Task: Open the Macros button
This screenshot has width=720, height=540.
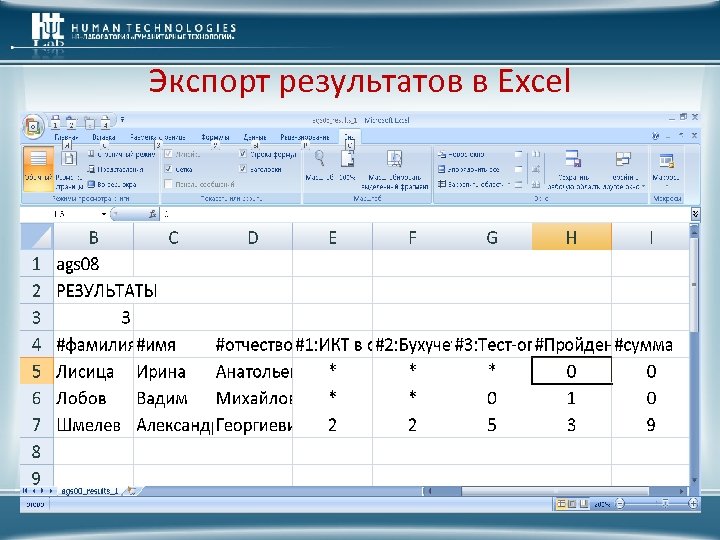Action: (666, 169)
